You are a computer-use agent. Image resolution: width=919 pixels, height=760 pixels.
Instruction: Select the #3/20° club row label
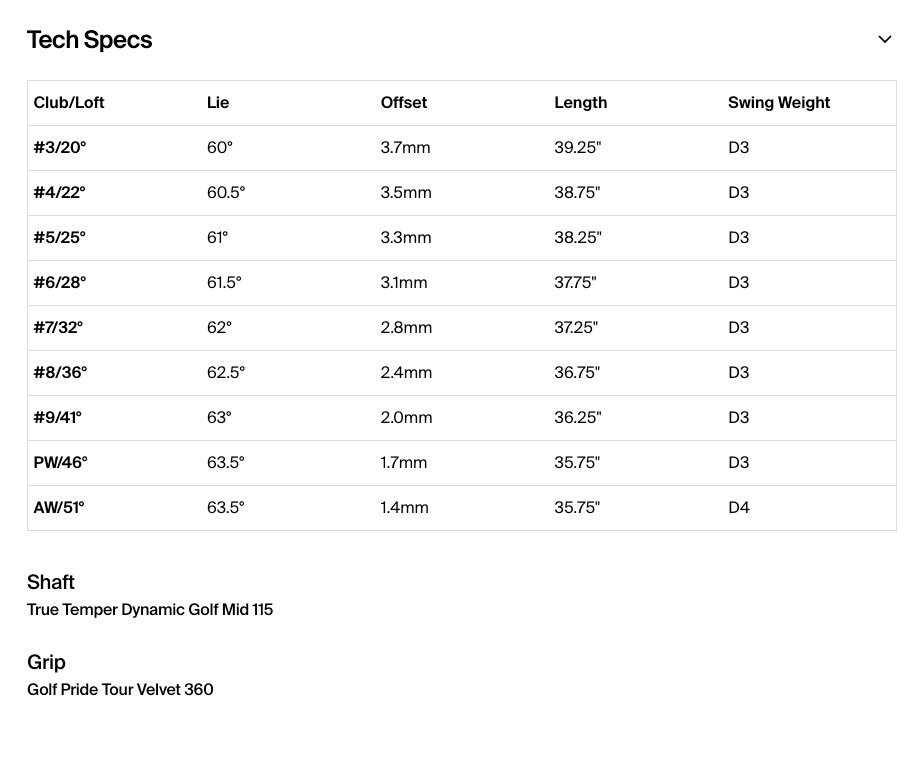click(60, 148)
